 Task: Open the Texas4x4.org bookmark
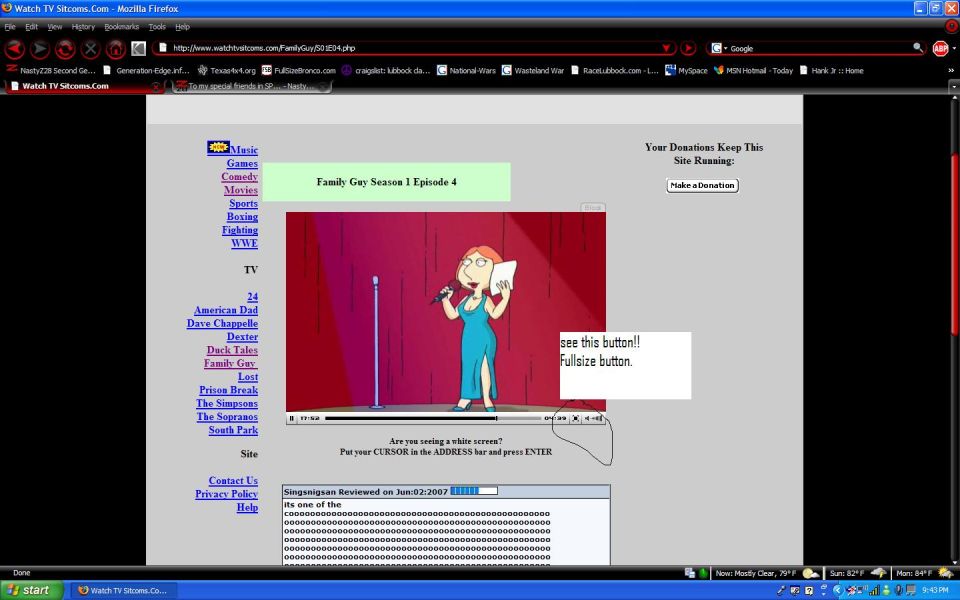(227, 70)
